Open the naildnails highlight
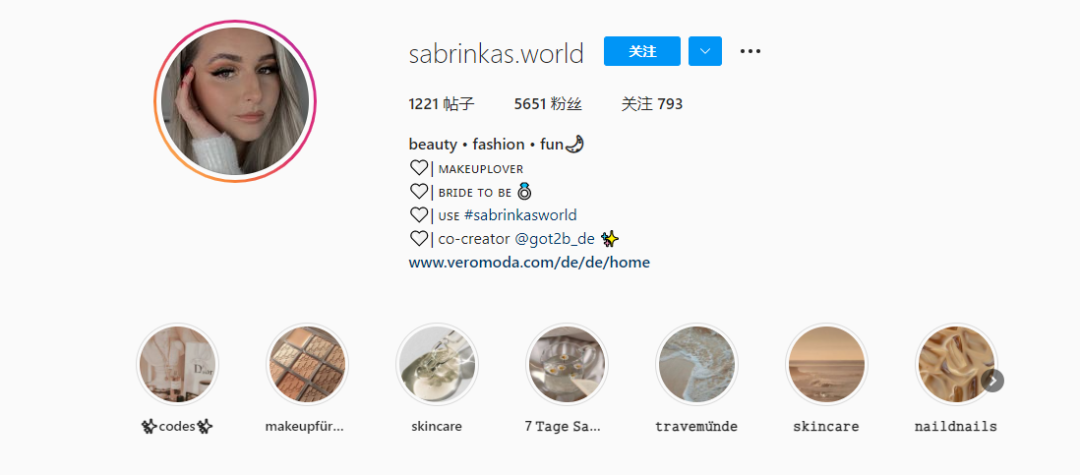The image size is (1080, 475). coord(955,365)
